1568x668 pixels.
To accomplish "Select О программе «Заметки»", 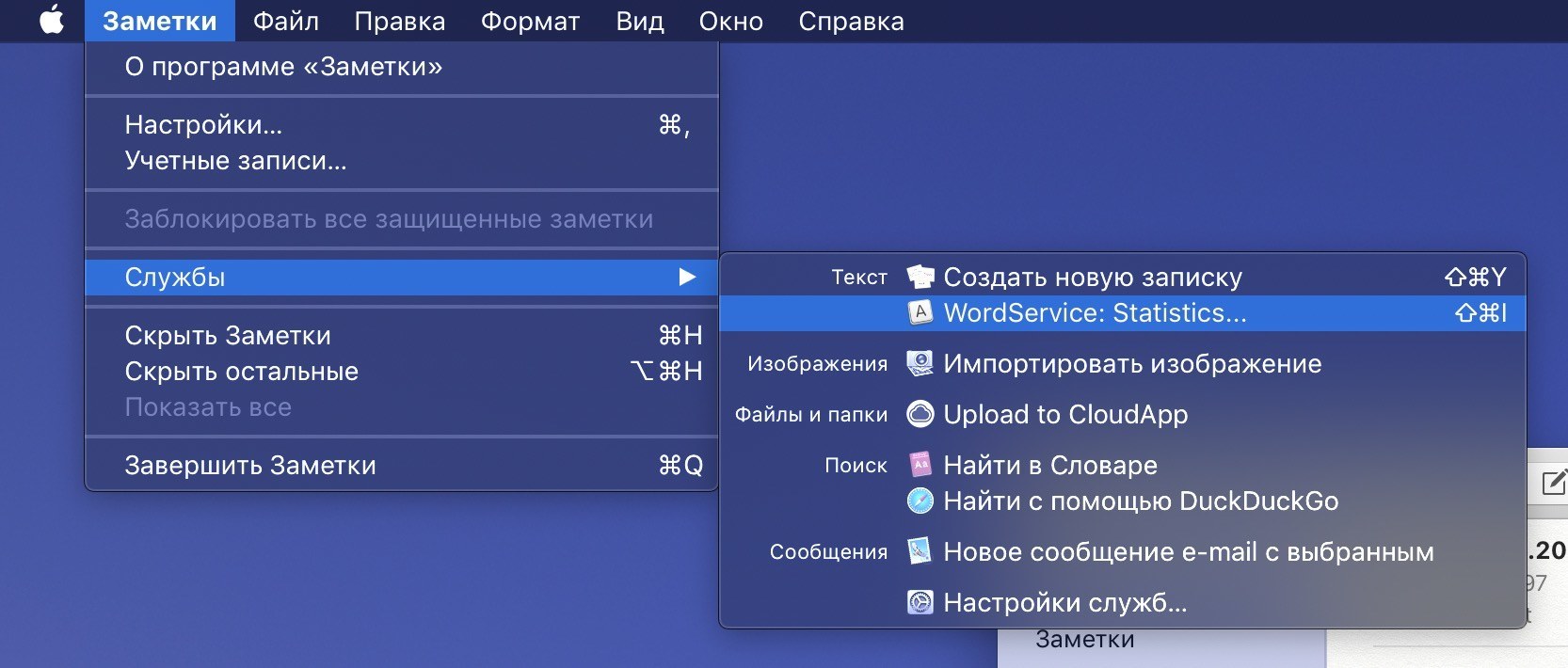I will [402, 67].
